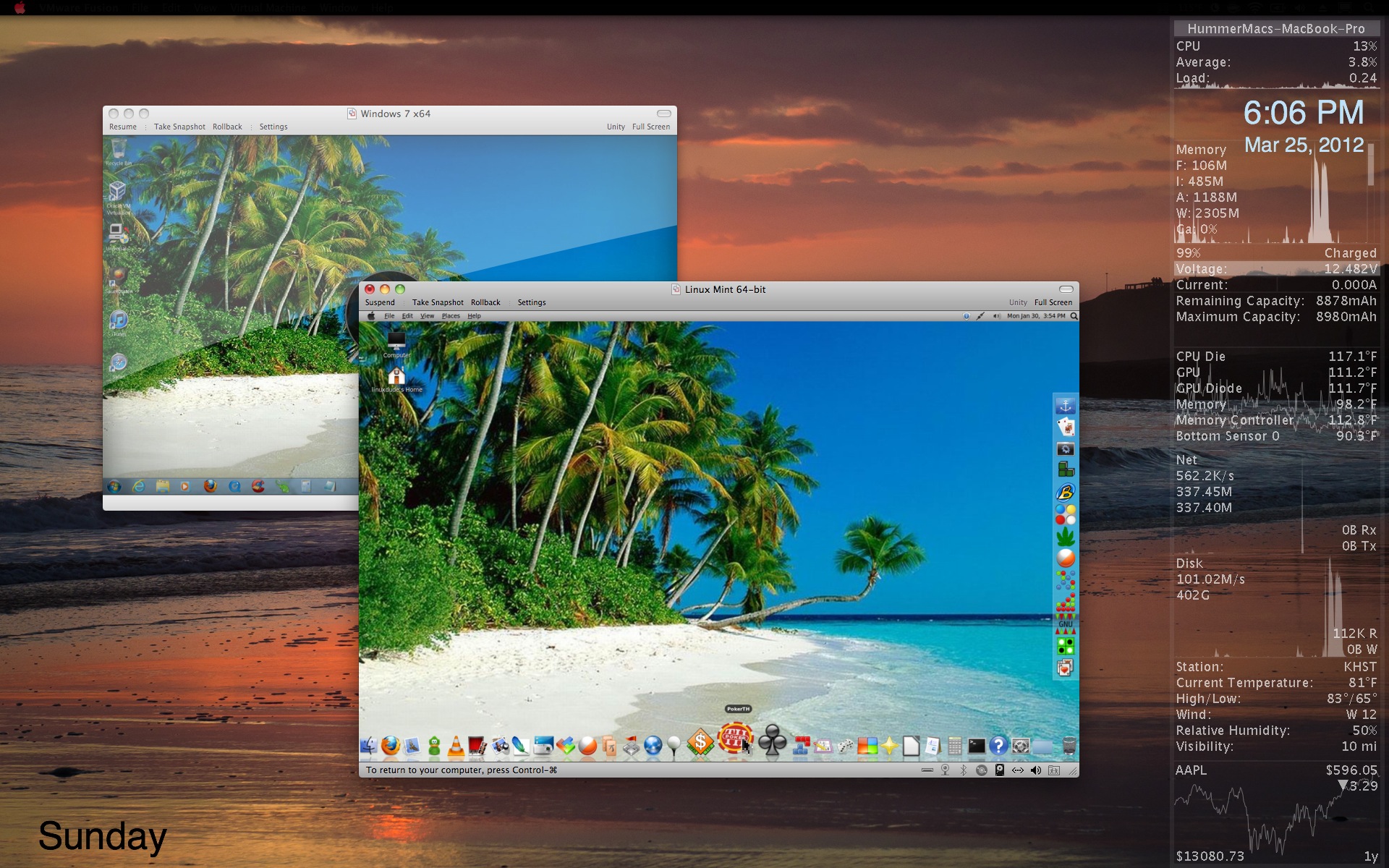Toggle Bluetooth device in VM status bar
The image size is (1389, 868).
(964, 770)
